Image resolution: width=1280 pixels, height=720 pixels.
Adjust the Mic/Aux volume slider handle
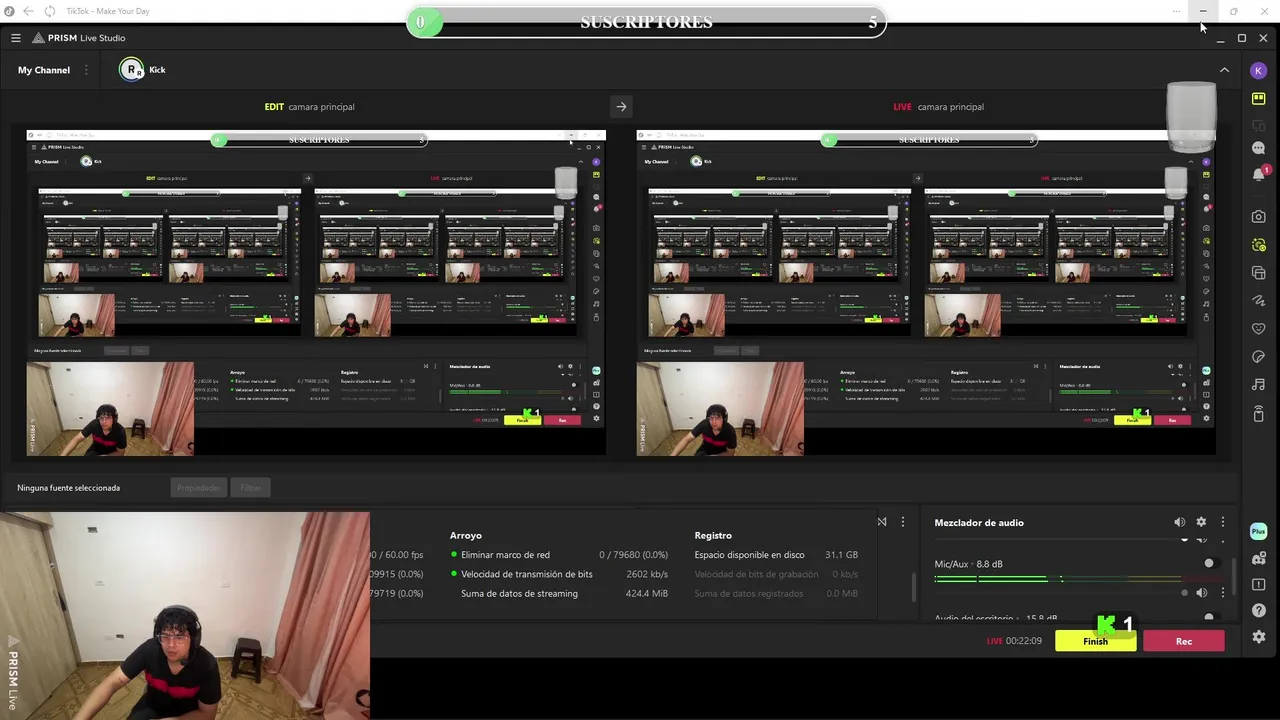click(1185, 593)
